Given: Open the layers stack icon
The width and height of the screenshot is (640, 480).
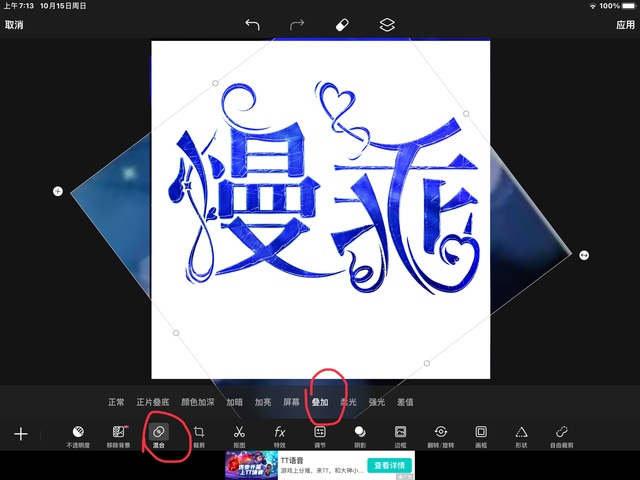Looking at the screenshot, I should [387, 24].
